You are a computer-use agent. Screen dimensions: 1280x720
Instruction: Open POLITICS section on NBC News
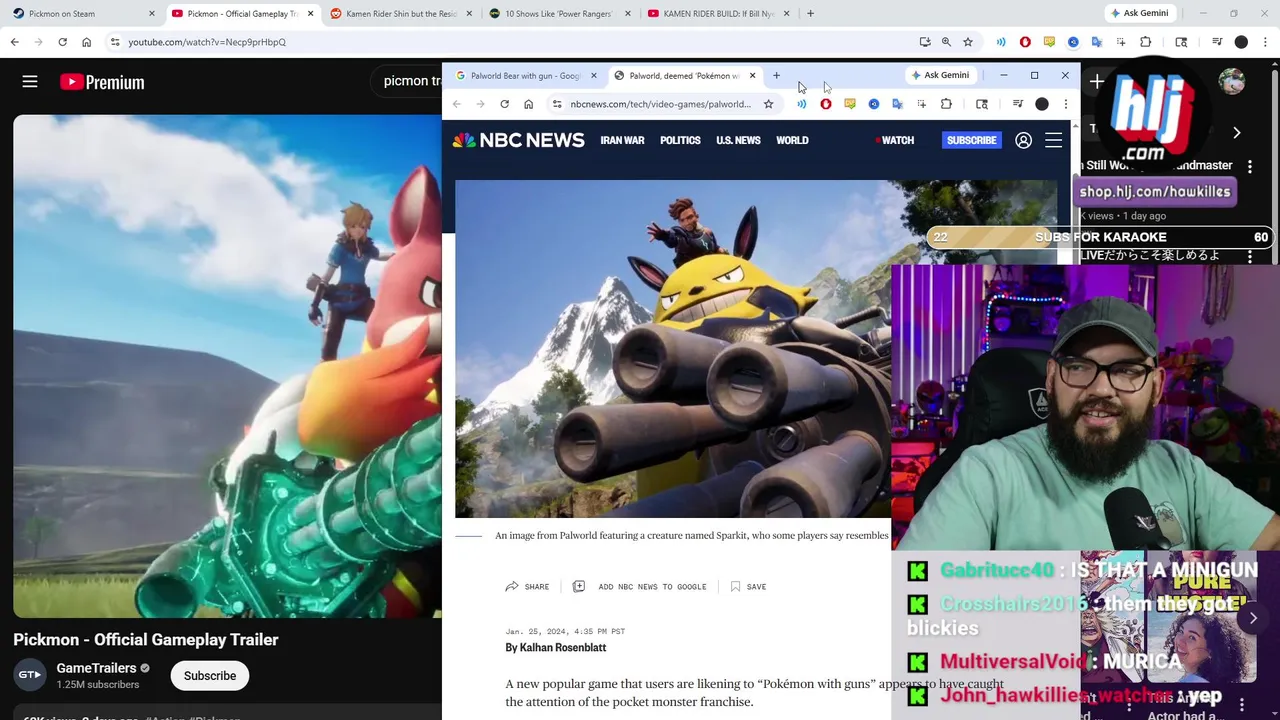coord(680,141)
